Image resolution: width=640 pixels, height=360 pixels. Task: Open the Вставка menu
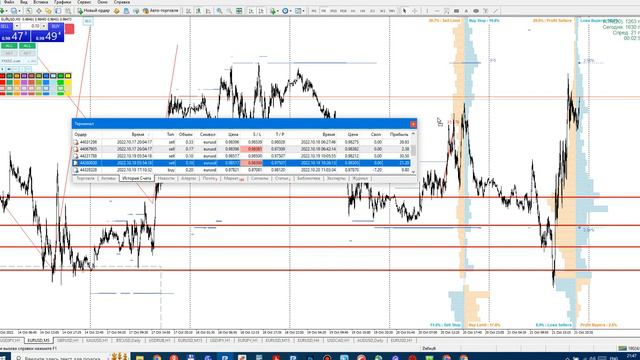coord(41,2)
